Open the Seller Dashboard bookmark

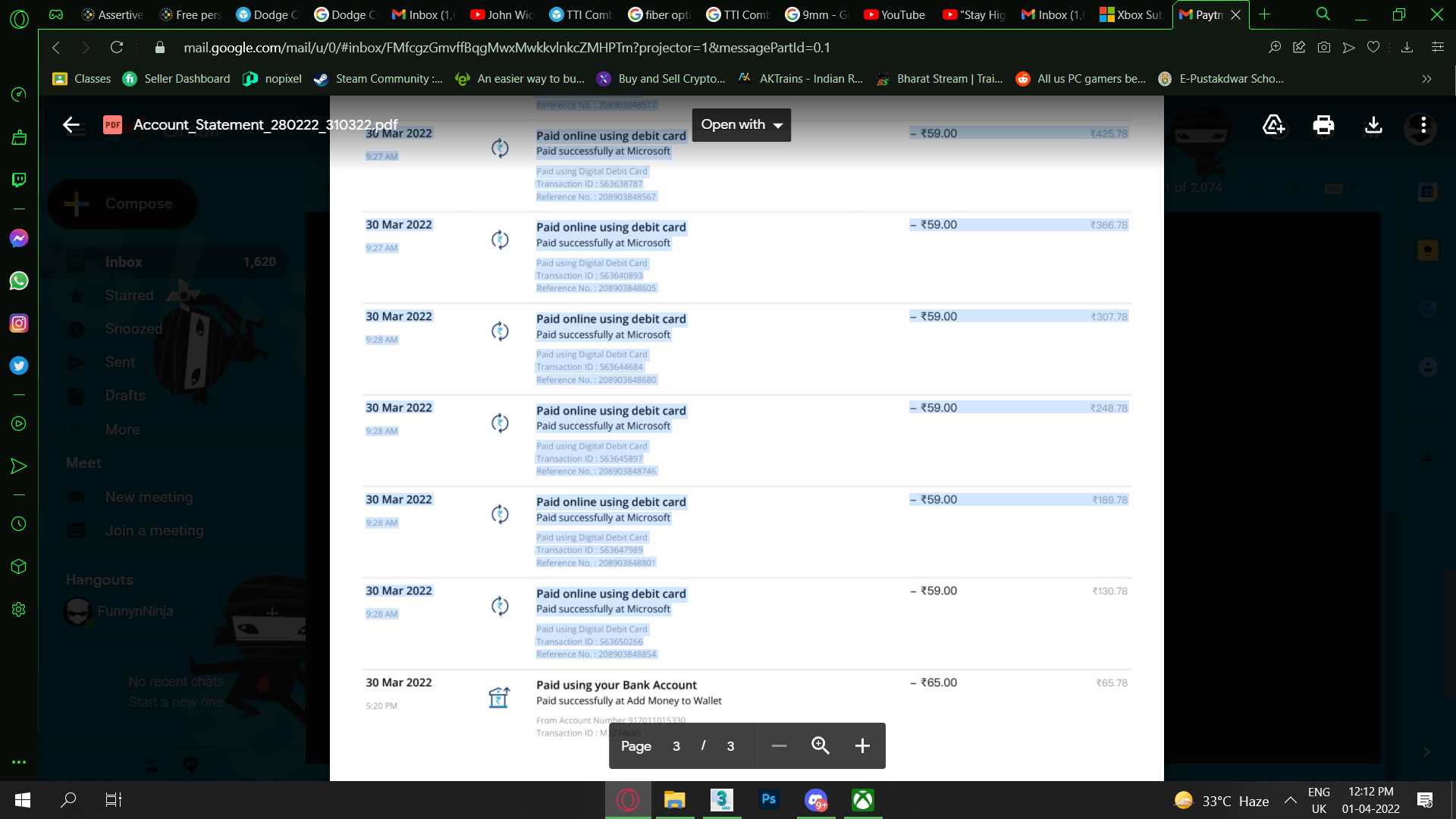pos(176,79)
